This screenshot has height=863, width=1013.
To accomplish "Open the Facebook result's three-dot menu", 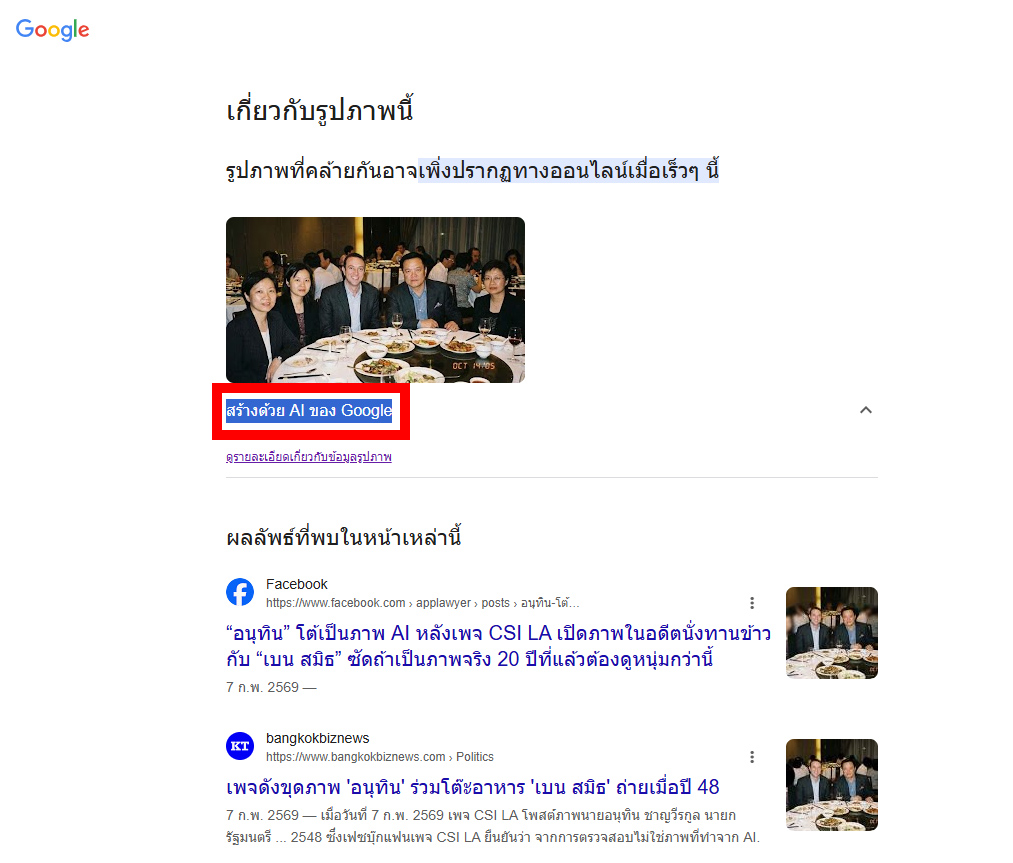I will tap(752, 603).
